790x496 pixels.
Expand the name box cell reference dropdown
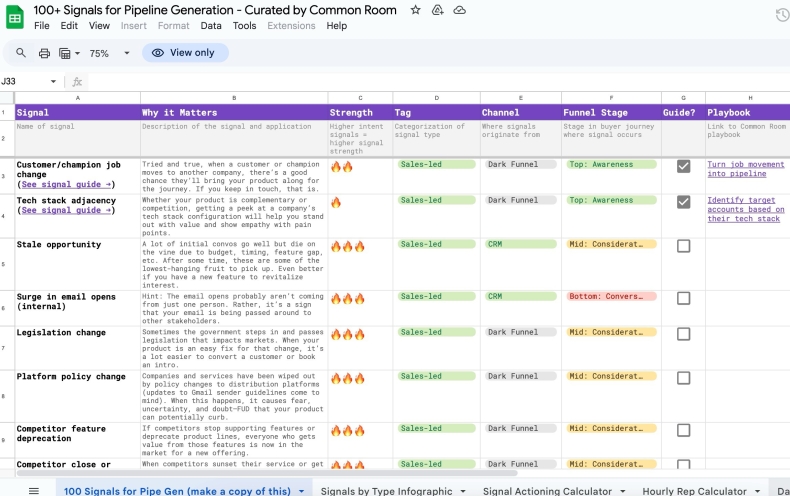tap(54, 81)
